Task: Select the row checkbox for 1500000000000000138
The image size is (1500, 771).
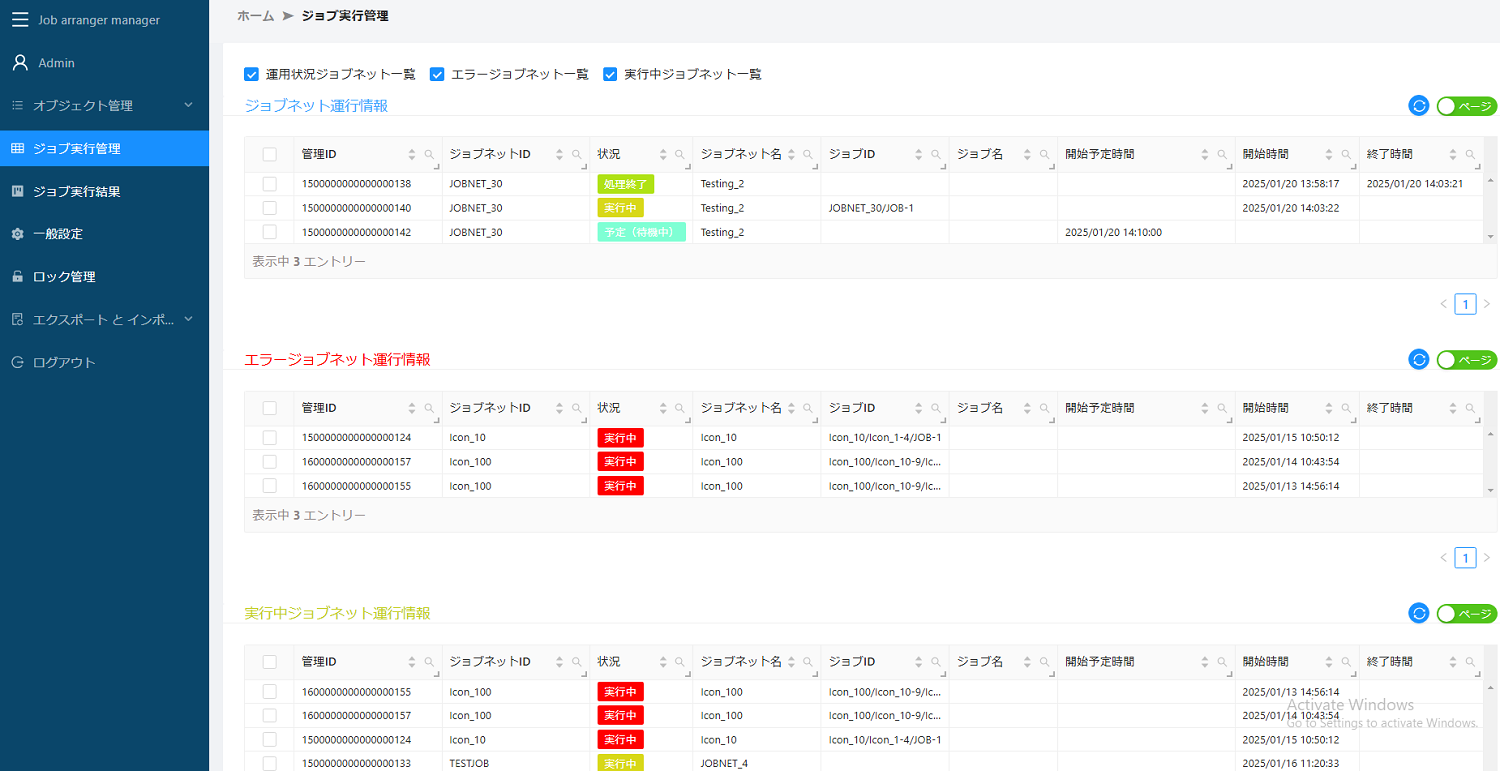Action: coord(268,183)
